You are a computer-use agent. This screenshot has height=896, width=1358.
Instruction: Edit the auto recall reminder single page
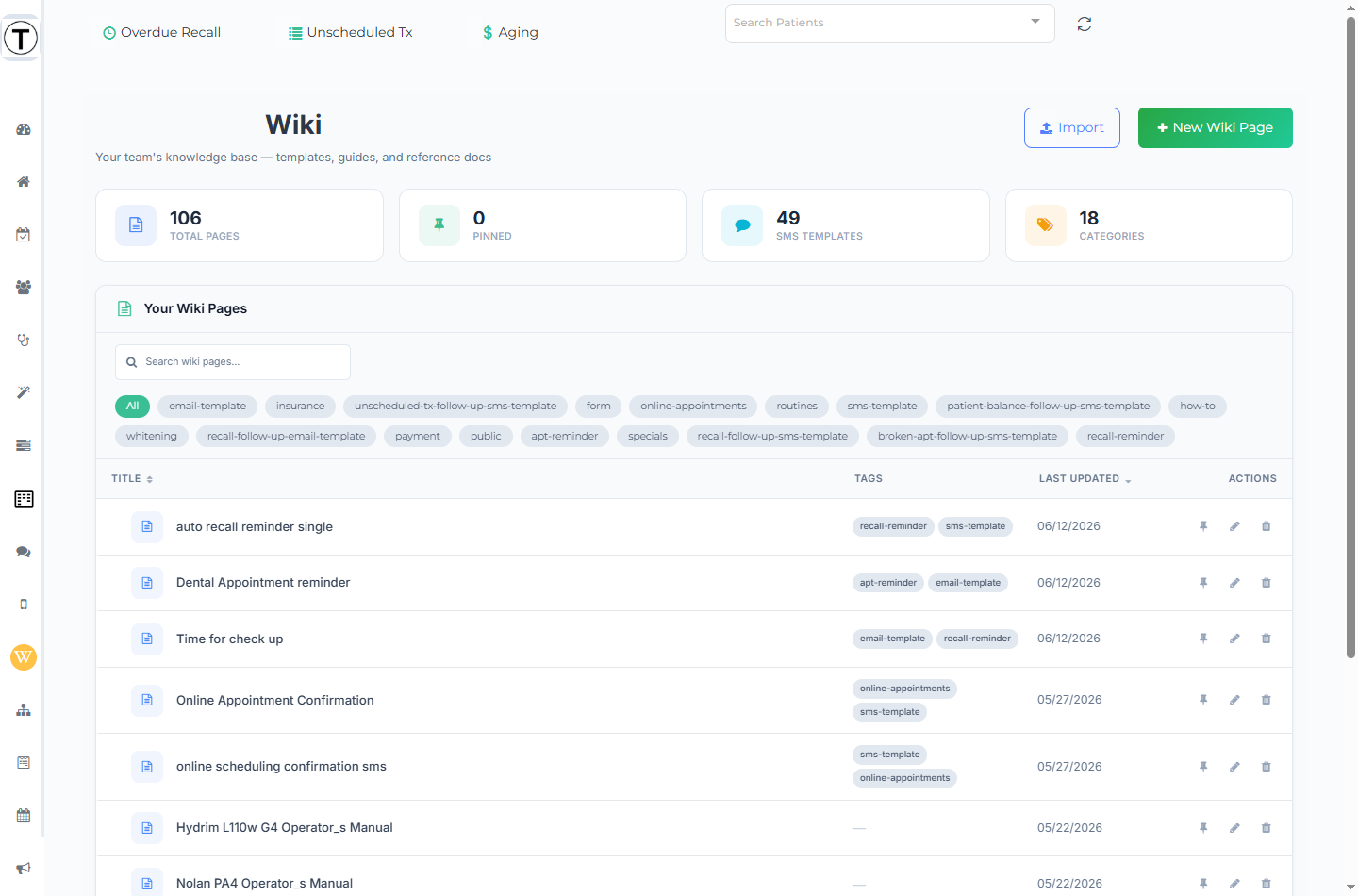coord(1234,526)
